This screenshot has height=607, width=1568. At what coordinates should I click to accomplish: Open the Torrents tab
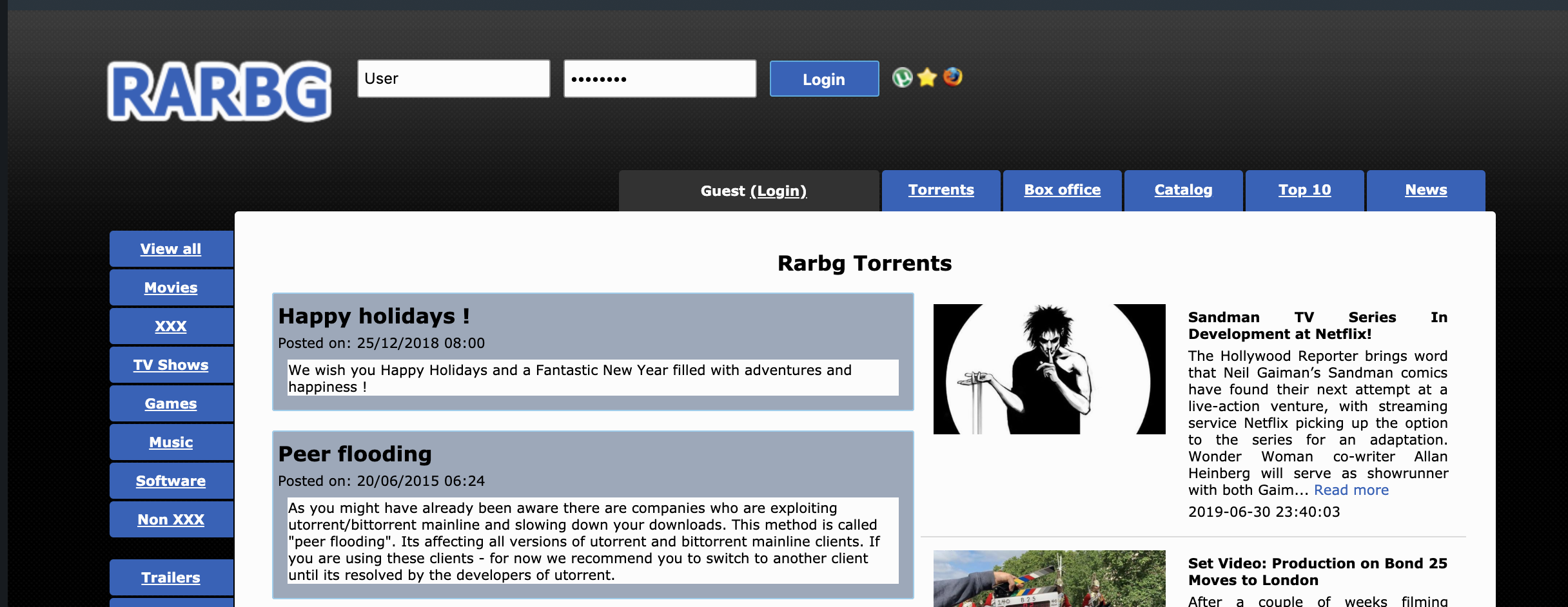941,190
